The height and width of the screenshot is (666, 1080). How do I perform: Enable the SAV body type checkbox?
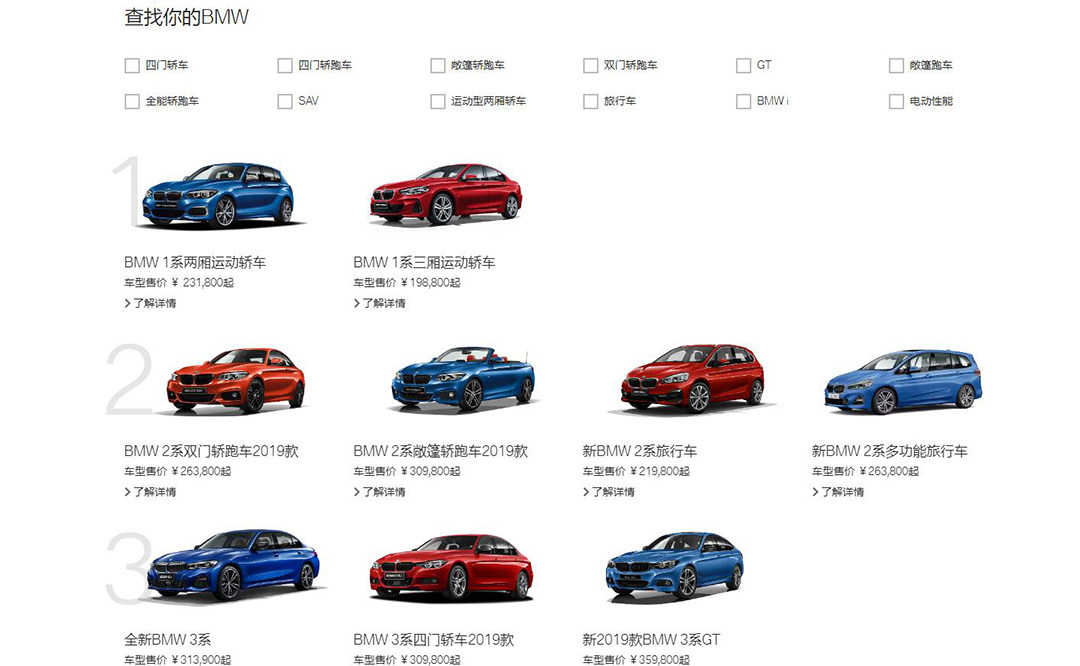click(285, 102)
